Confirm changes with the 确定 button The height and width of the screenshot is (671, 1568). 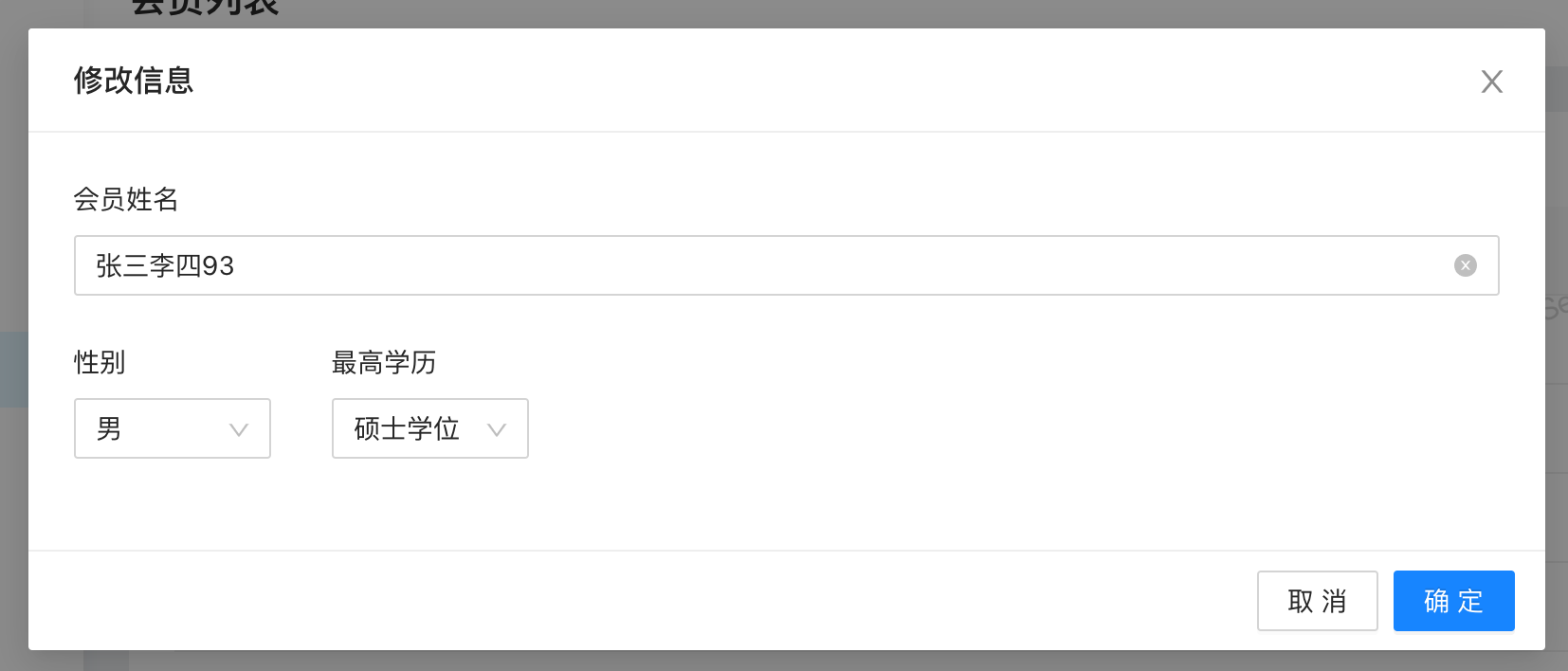[1453, 601]
